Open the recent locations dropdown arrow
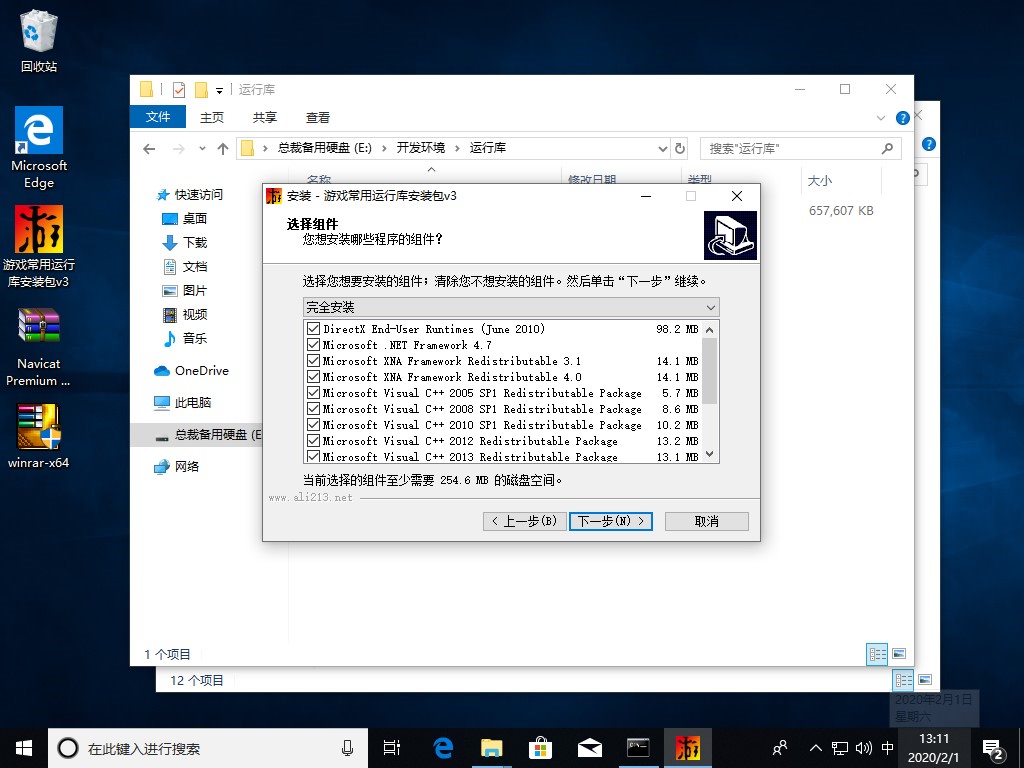The width and height of the screenshot is (1024, 768). [x=202, y=149]
